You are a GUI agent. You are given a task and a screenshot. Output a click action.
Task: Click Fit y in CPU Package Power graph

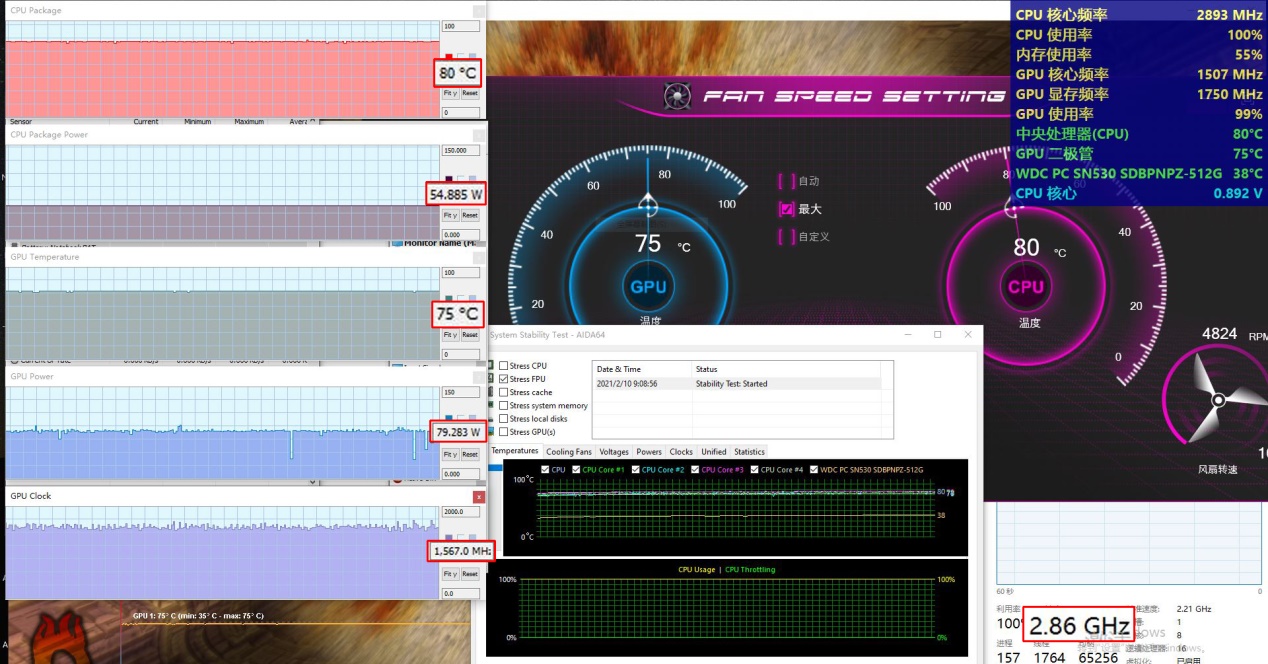tap(450, 215)
